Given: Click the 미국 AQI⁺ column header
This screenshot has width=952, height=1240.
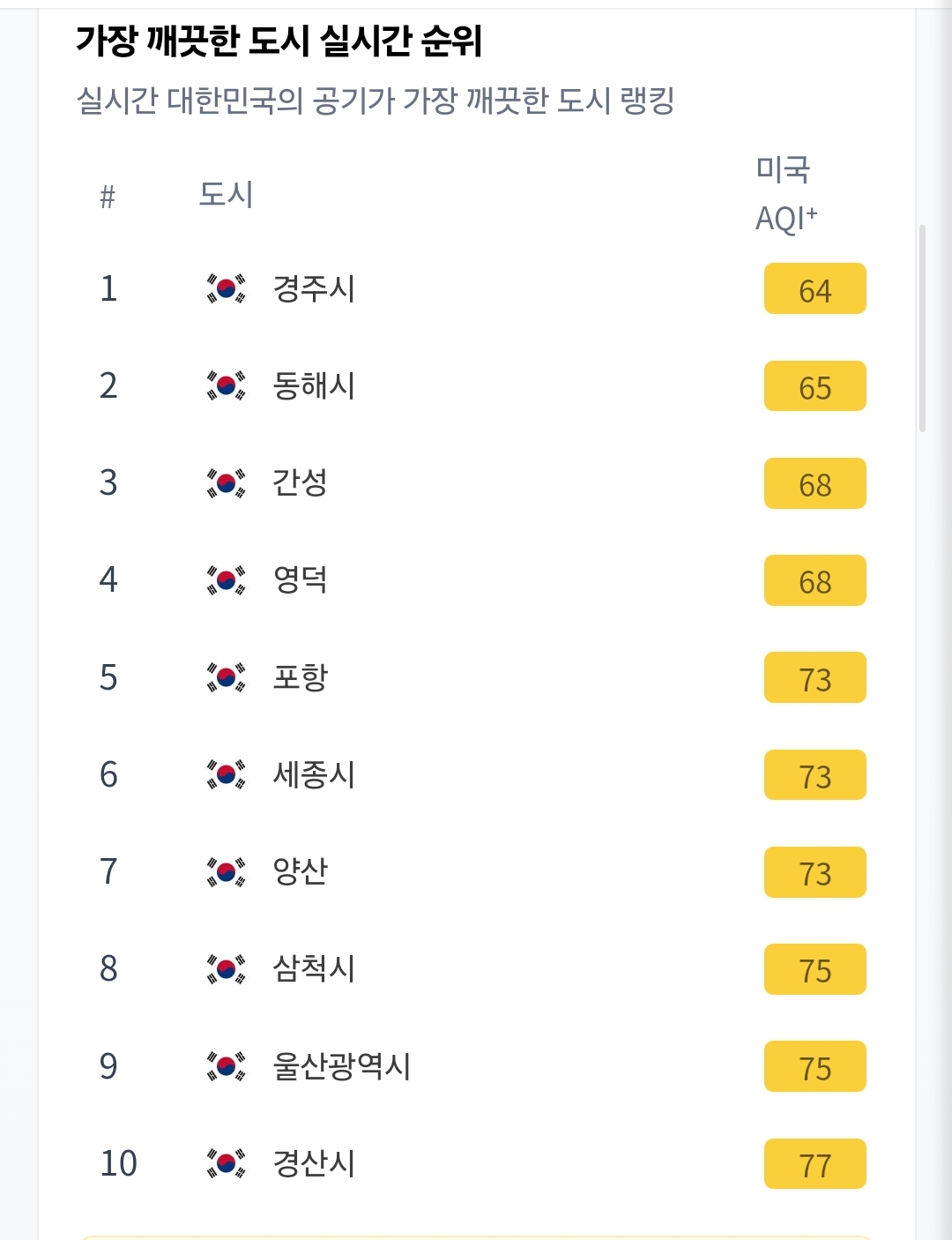Looking at the screenshot, I should (x=785, y=194).
